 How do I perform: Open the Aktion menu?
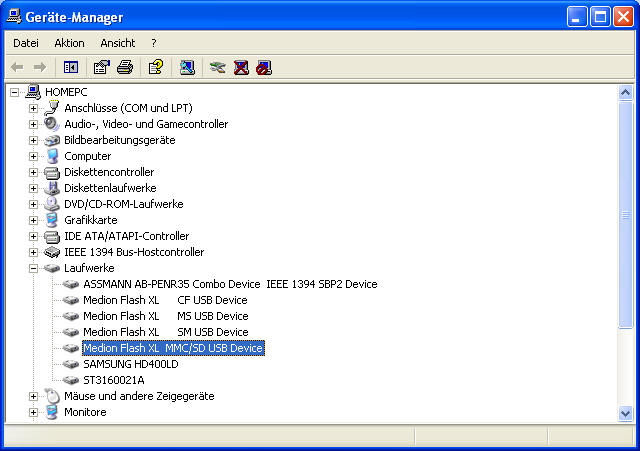tap(69, 43)
